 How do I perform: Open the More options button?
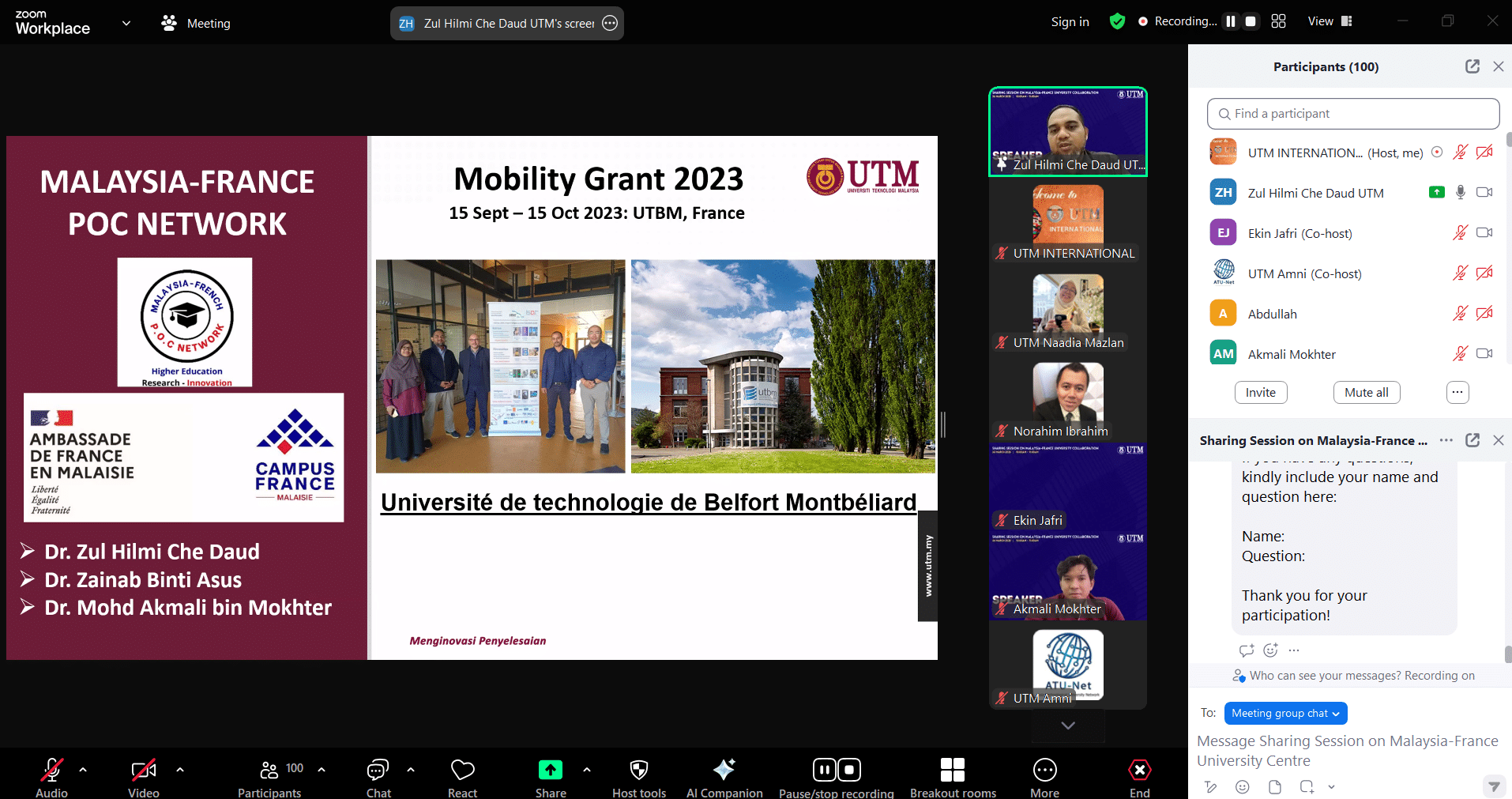pos(1045,778)
